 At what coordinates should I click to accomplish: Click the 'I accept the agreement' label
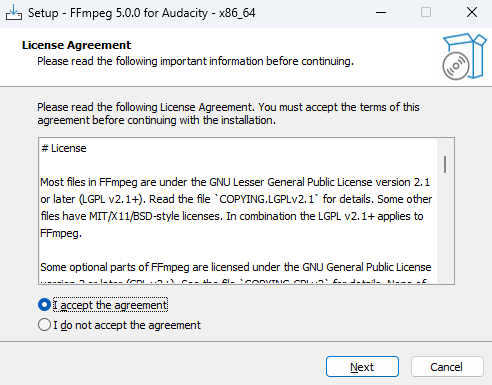tap(110, 305)
